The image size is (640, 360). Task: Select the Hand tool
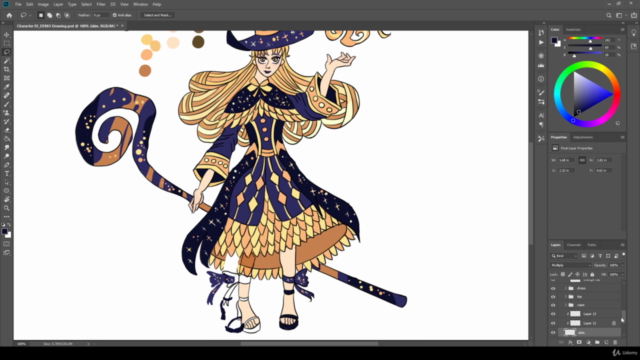(x=7, y=199)
